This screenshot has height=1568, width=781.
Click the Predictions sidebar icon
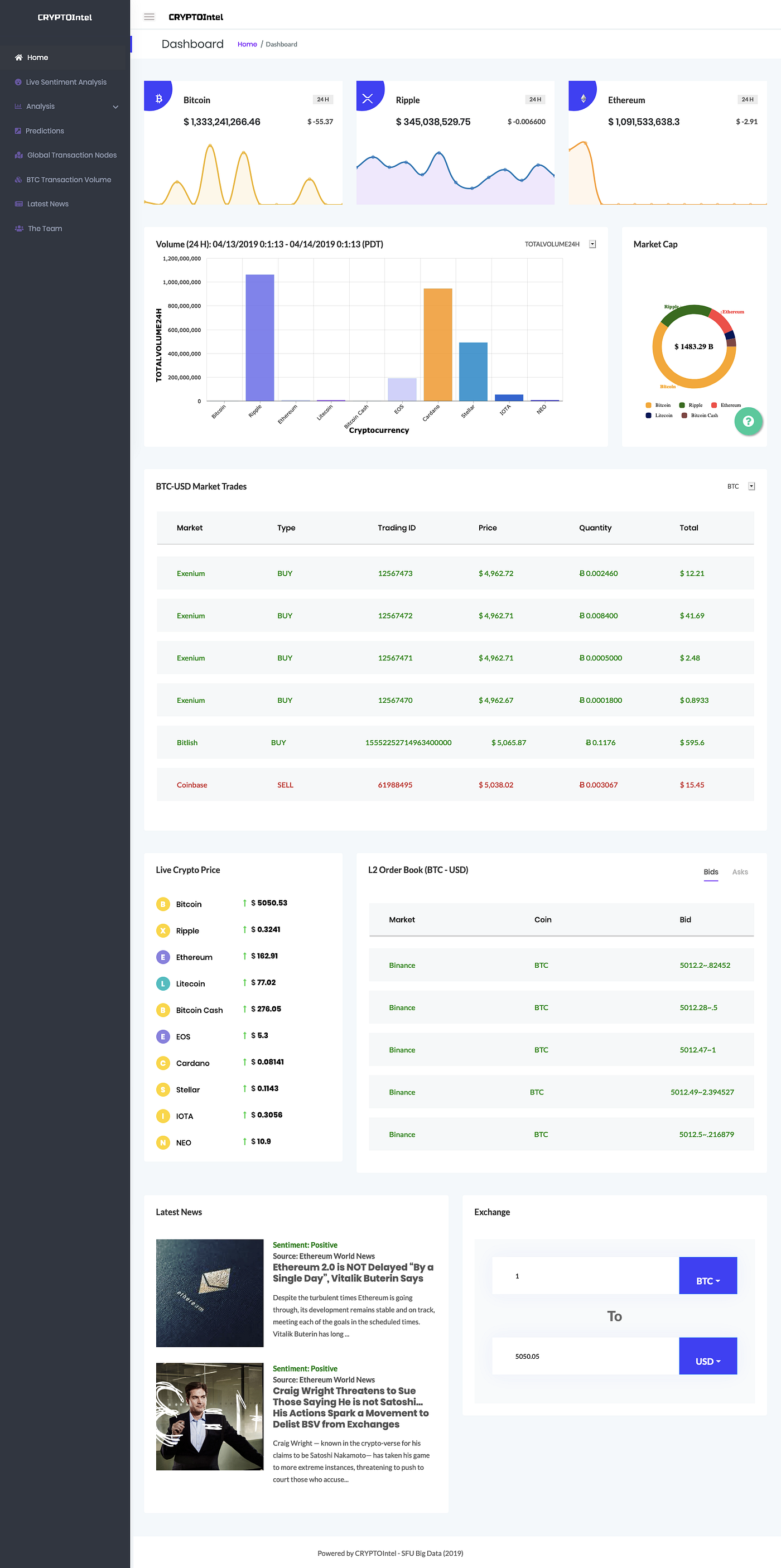(18, 131)
